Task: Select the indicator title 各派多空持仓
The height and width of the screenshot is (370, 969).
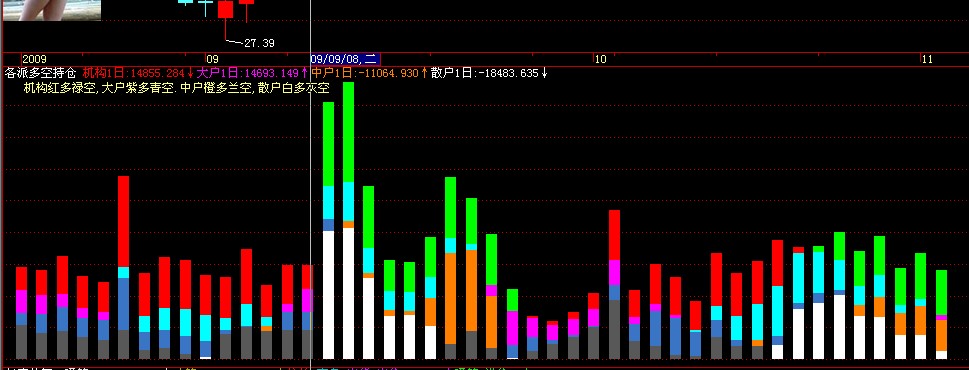Action: [x=41, y=73]
